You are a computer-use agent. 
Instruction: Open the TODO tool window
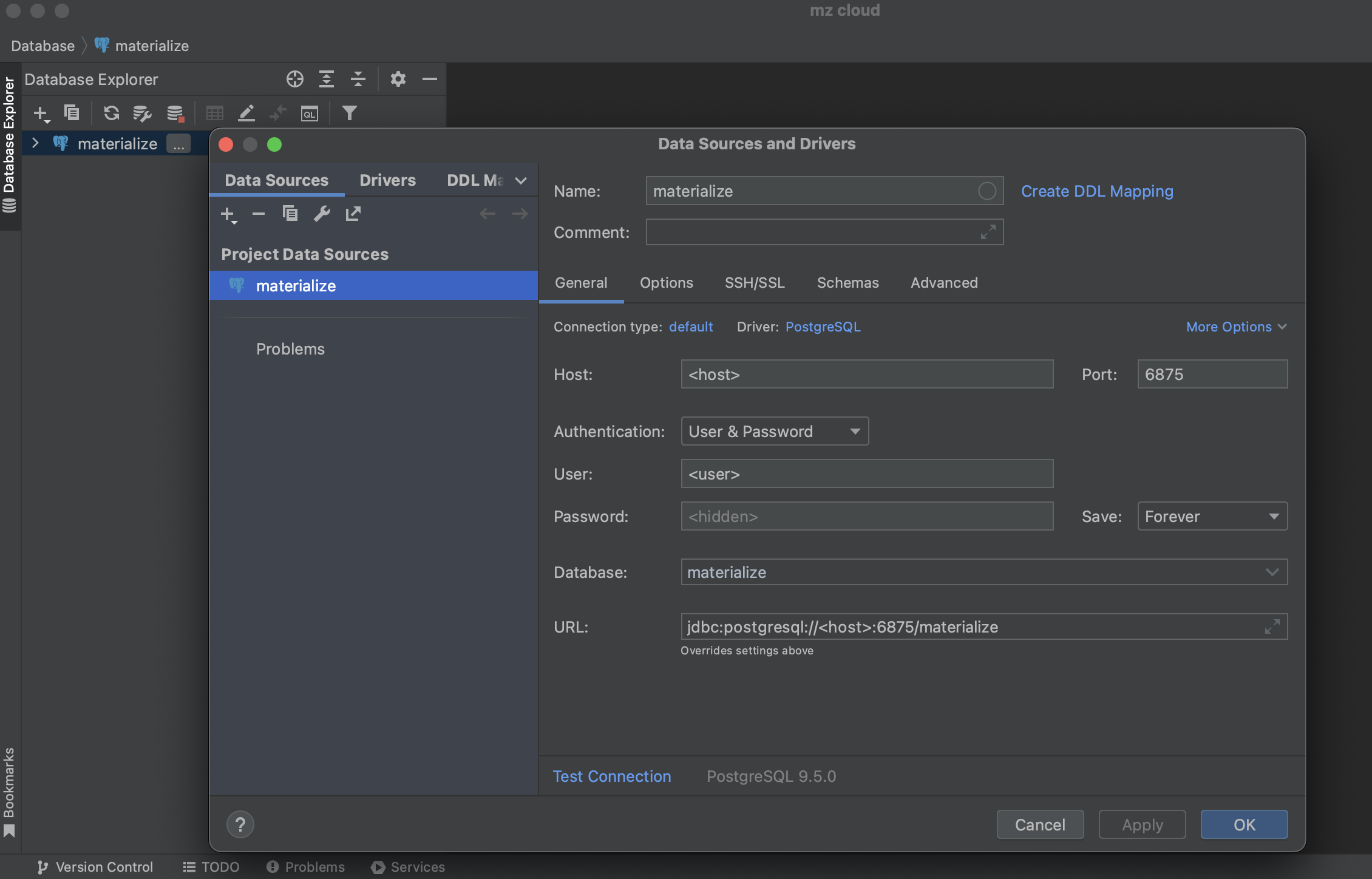[211, 867]
